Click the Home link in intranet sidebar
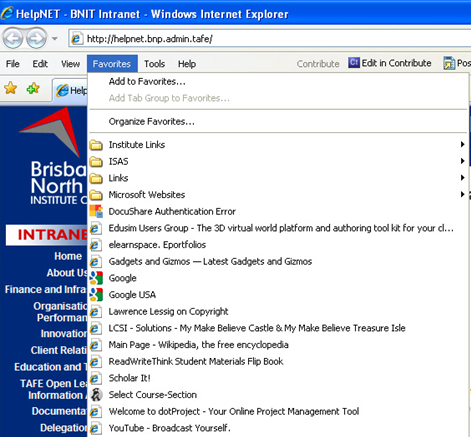 (68, 256)
